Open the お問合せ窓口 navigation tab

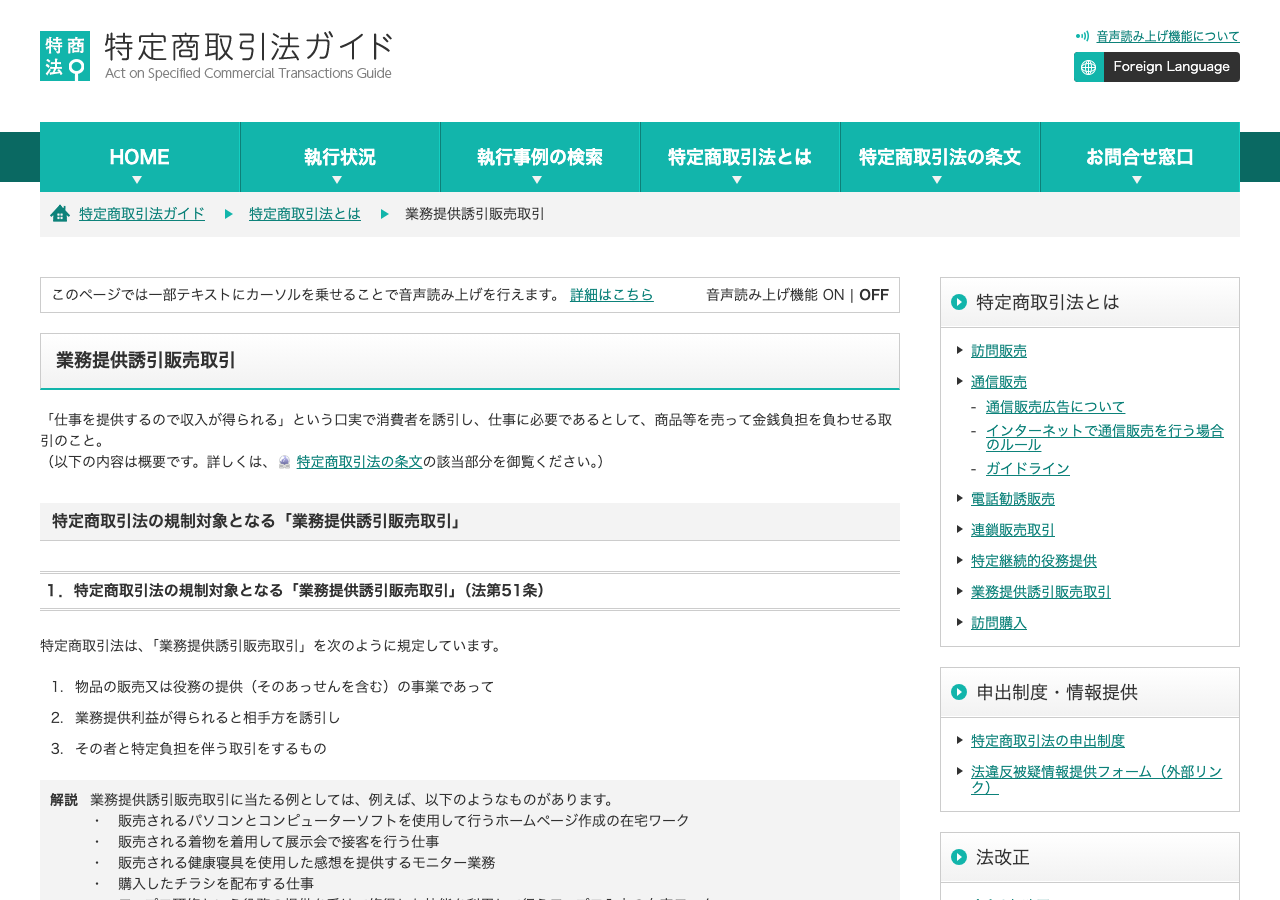pos(1140,157)
